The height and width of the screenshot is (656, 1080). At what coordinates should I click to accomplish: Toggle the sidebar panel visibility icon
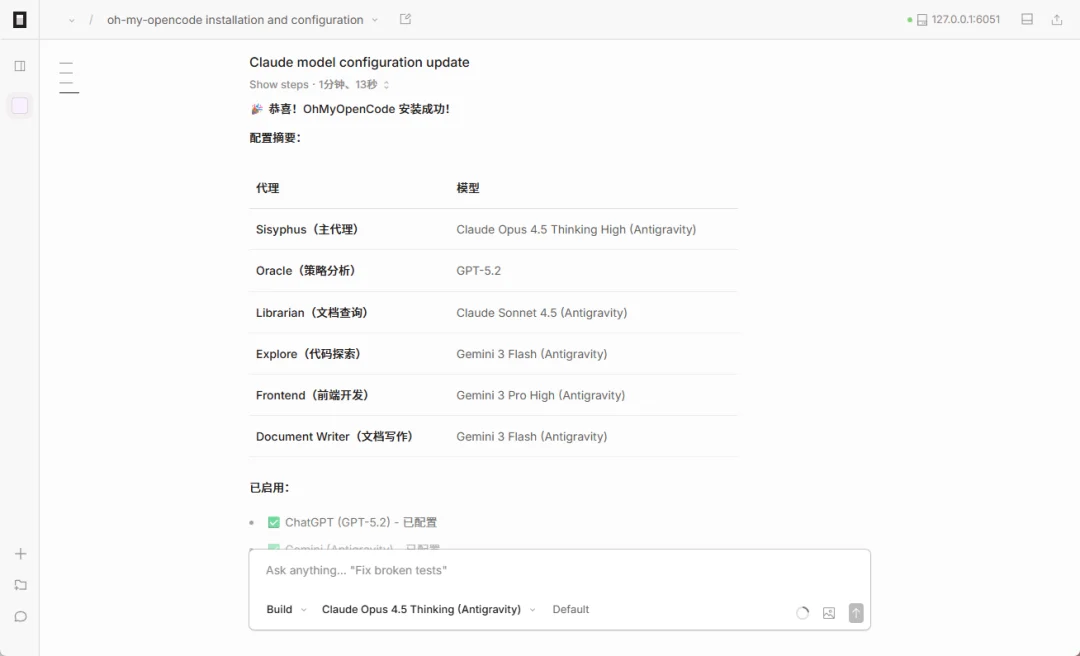19,65
